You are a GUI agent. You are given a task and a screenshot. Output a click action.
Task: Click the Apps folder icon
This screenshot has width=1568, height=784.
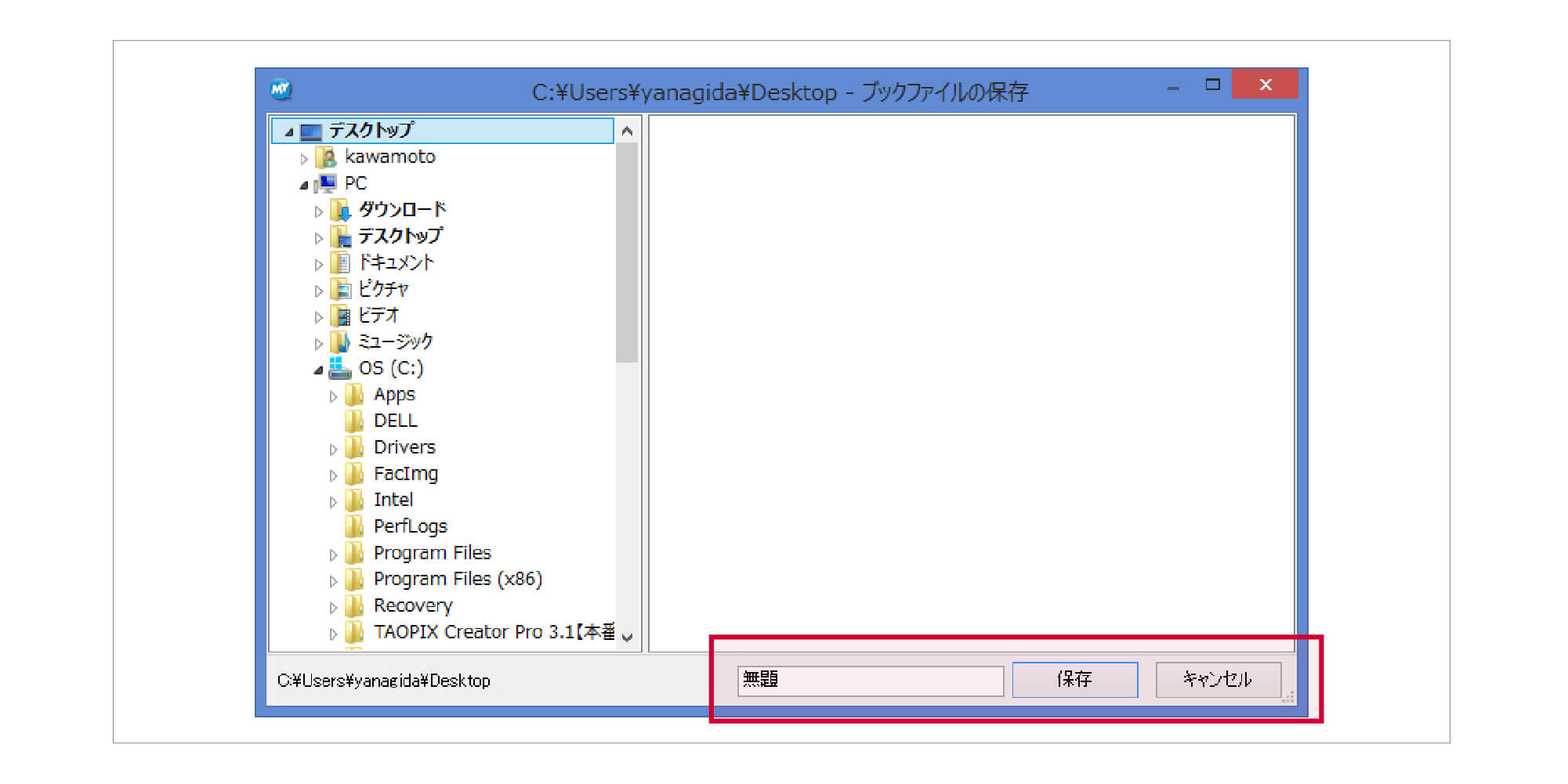pyautogui.click(x=354, y=395)
